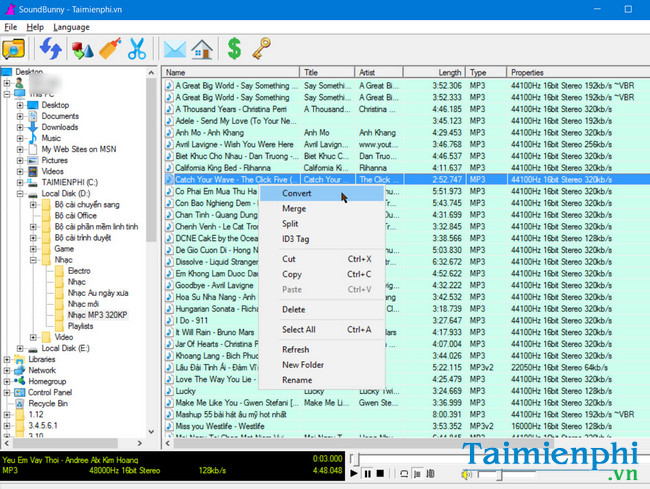Expand the Pictures tree node
Screen dimensions: 650x489
click(20, 160)
